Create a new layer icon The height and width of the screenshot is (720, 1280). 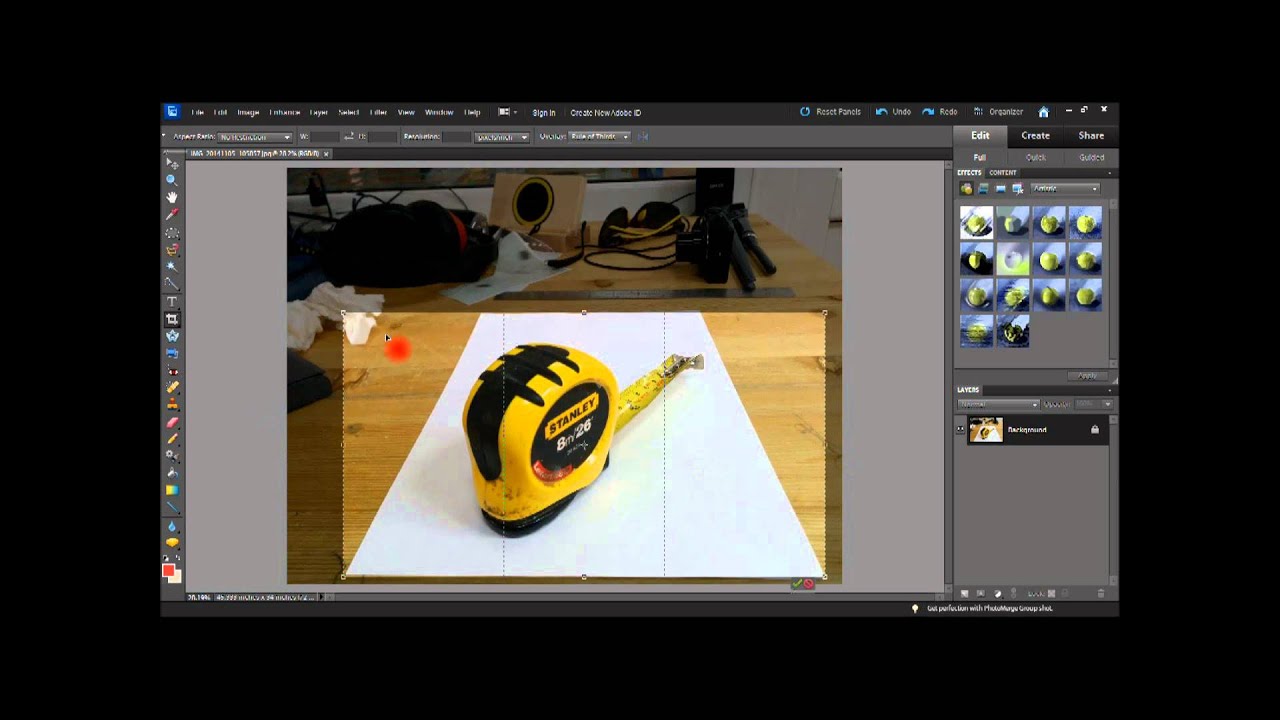point(963,593)
